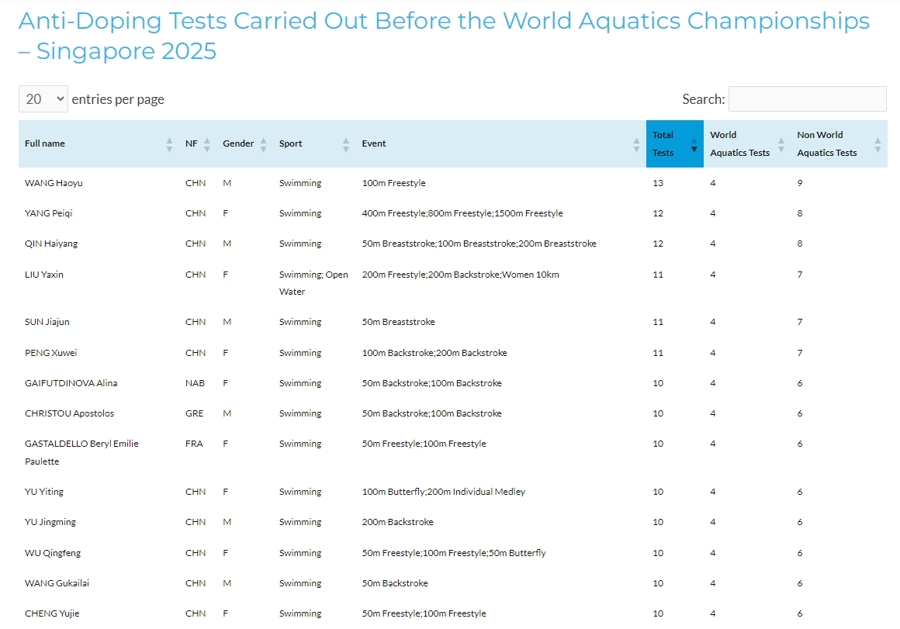900x629 pixels.
Task: Toggle Total Tests descending sort arrow
Action: [694, 145]
